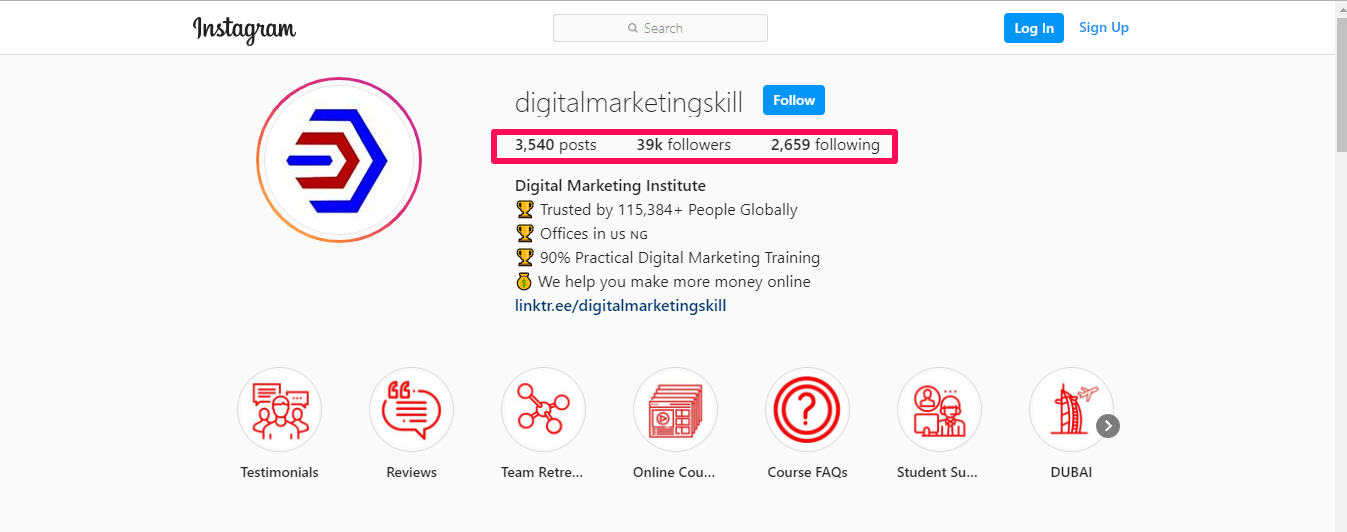Screen dimensions: 1347x532
Task: Click the trophy icon beside Trusted by
Action: 525,210
